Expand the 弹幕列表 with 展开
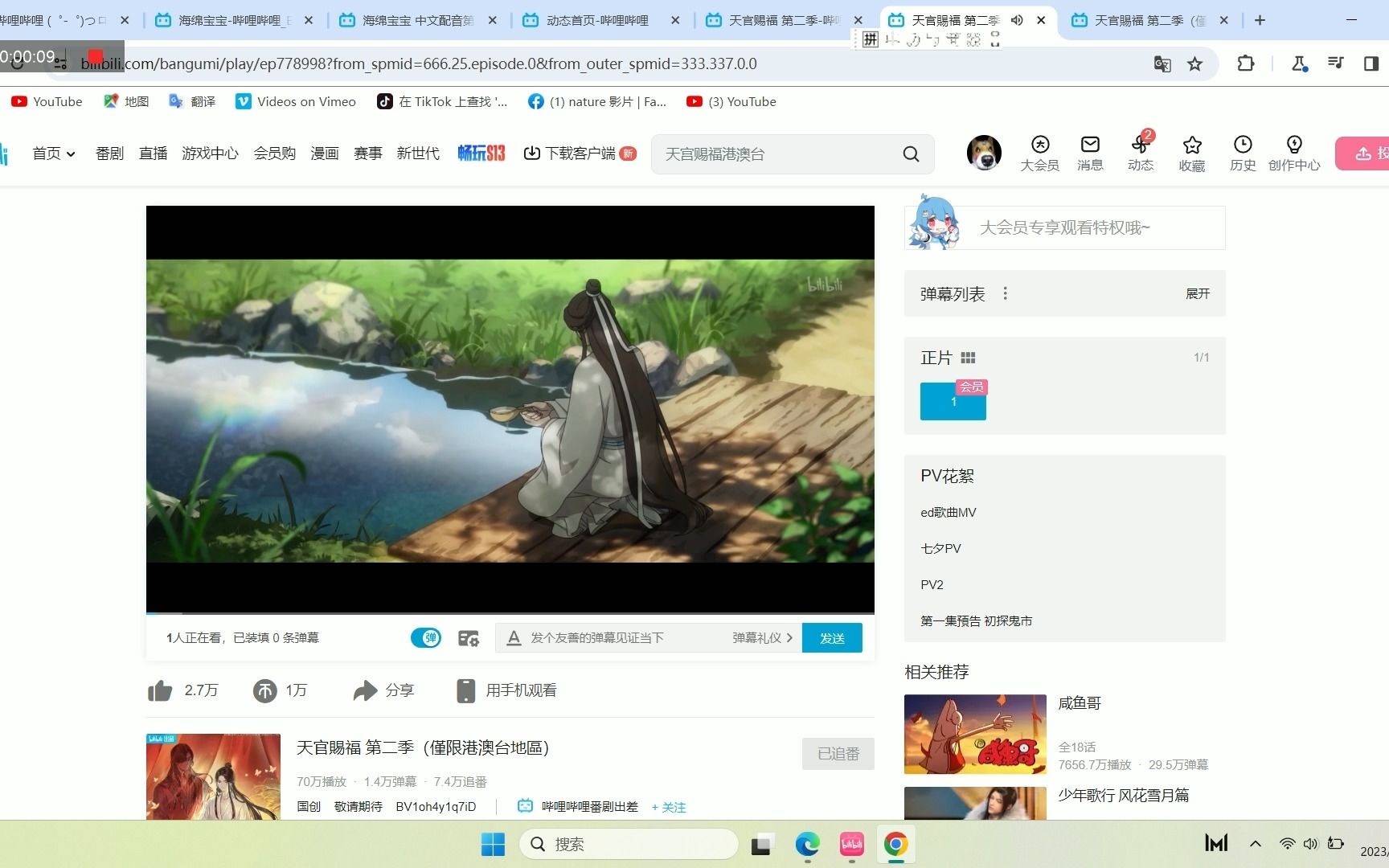 click(1197, 294)
